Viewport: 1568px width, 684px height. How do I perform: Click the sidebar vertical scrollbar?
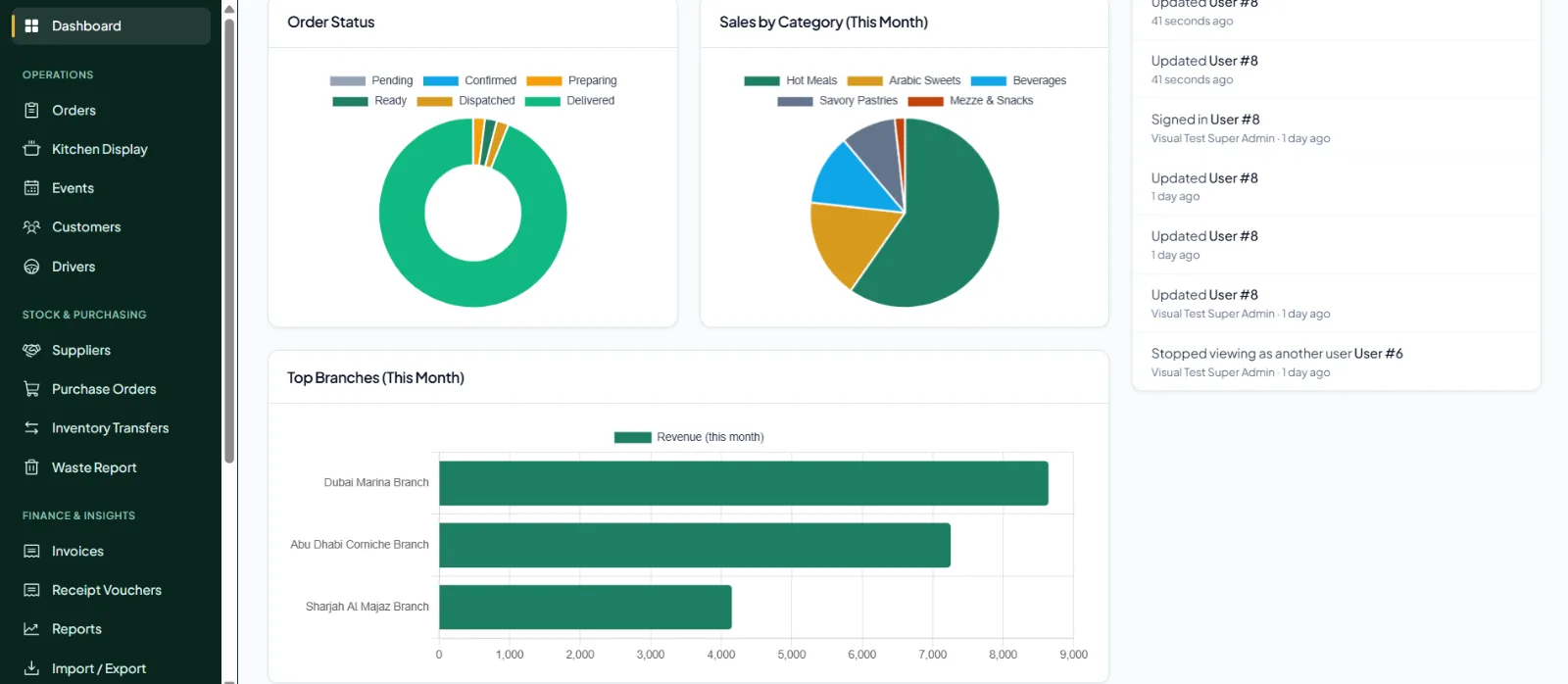pyautogui.click(x=229, y=240)
